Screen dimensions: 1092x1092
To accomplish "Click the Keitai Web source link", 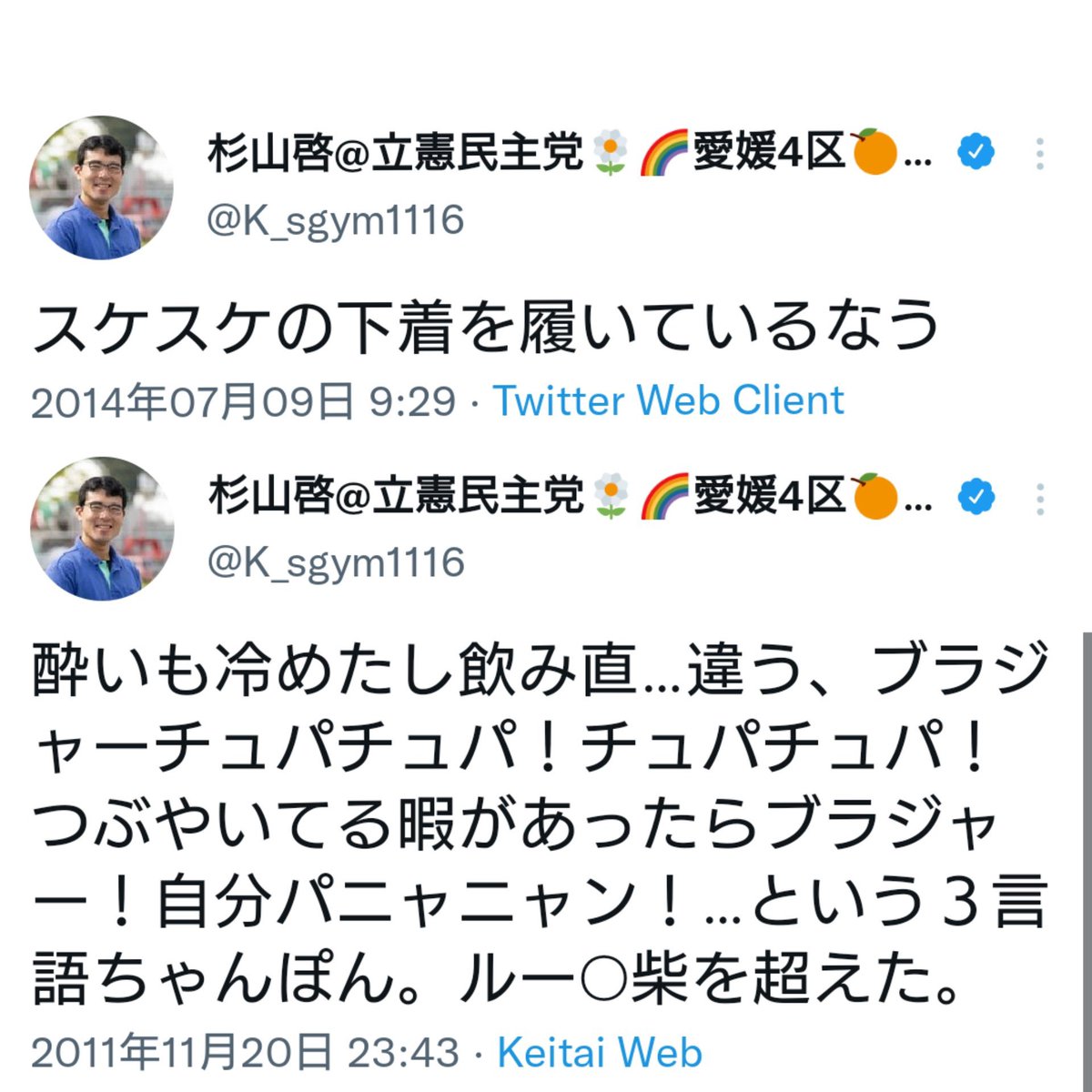I will click(x=600, y=1052).
